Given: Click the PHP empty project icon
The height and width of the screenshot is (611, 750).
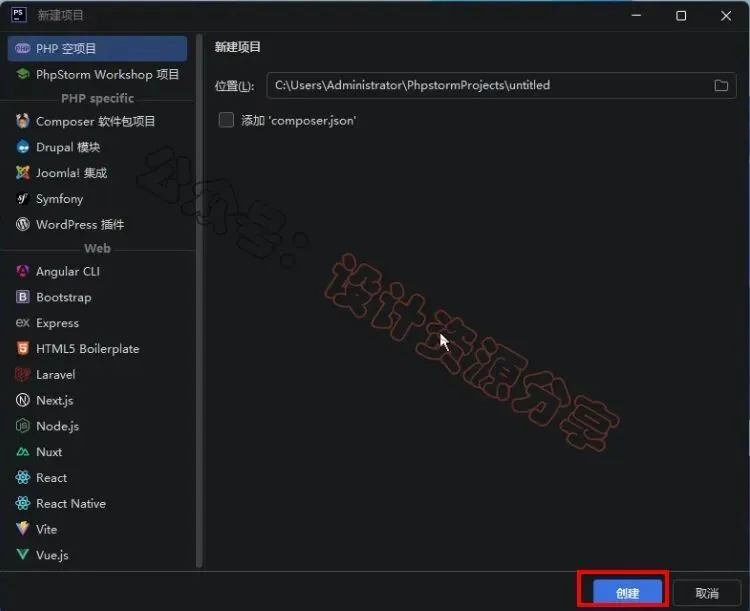Looking at the screenshot, I should 22,48.
